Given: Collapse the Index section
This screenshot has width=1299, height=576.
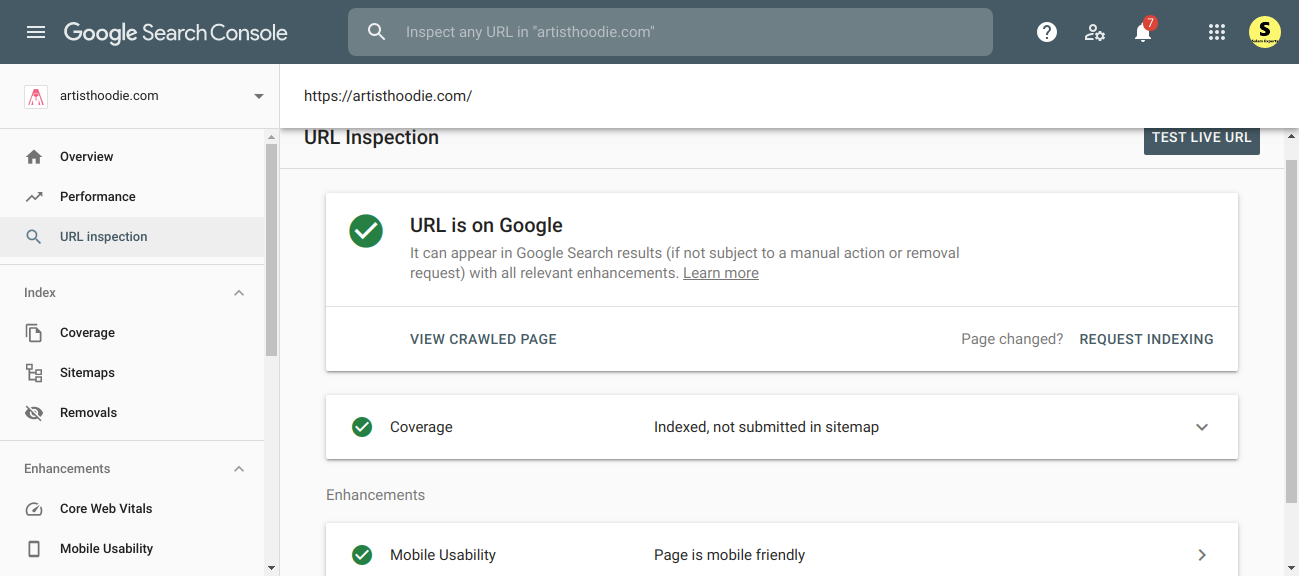Looking at the screenshot, I should coord(239,293).
